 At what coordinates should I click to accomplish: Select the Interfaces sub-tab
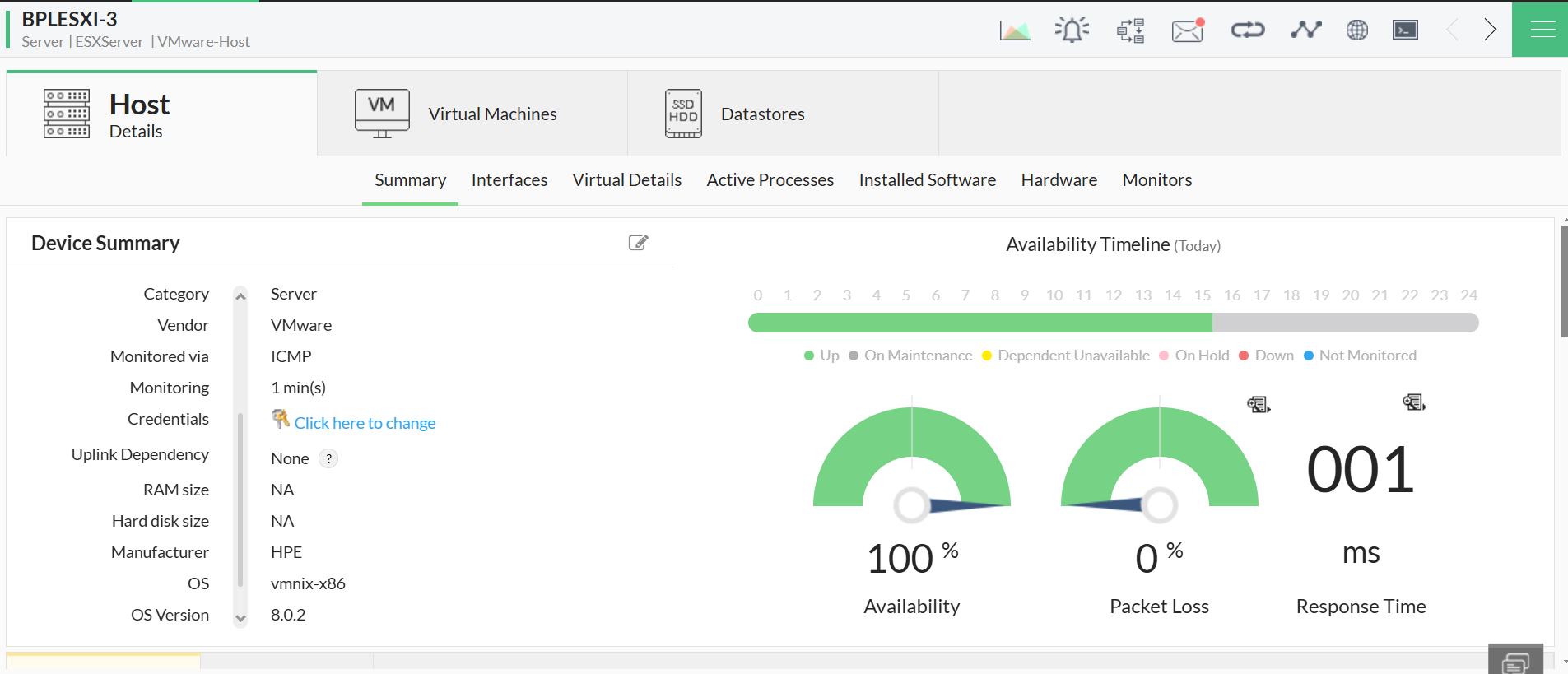point(509,179)
